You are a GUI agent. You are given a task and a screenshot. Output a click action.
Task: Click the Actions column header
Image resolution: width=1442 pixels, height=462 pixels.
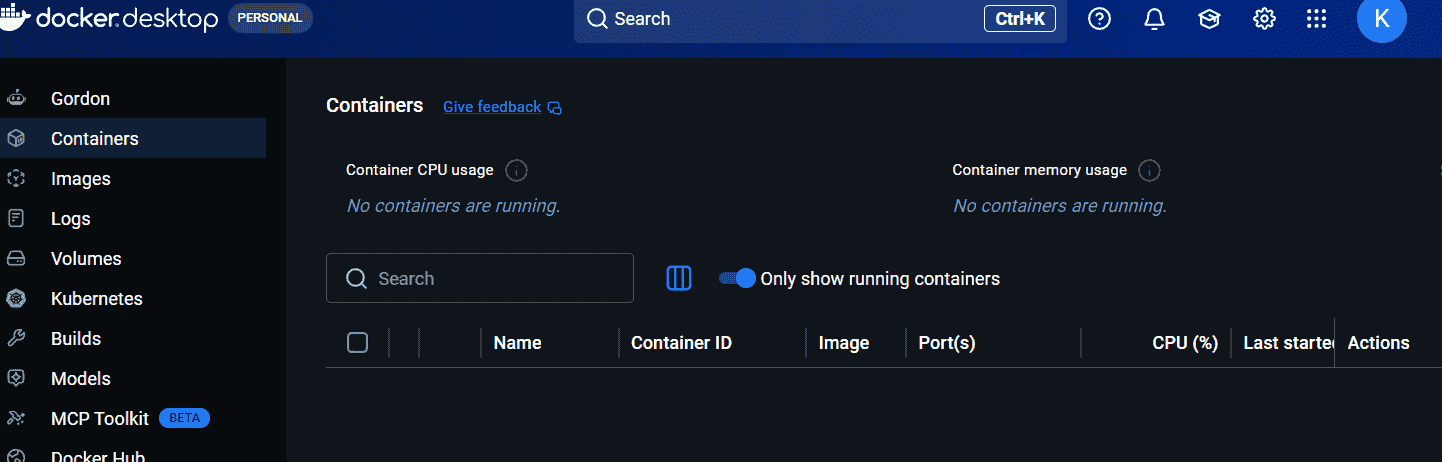[1378, 343]
